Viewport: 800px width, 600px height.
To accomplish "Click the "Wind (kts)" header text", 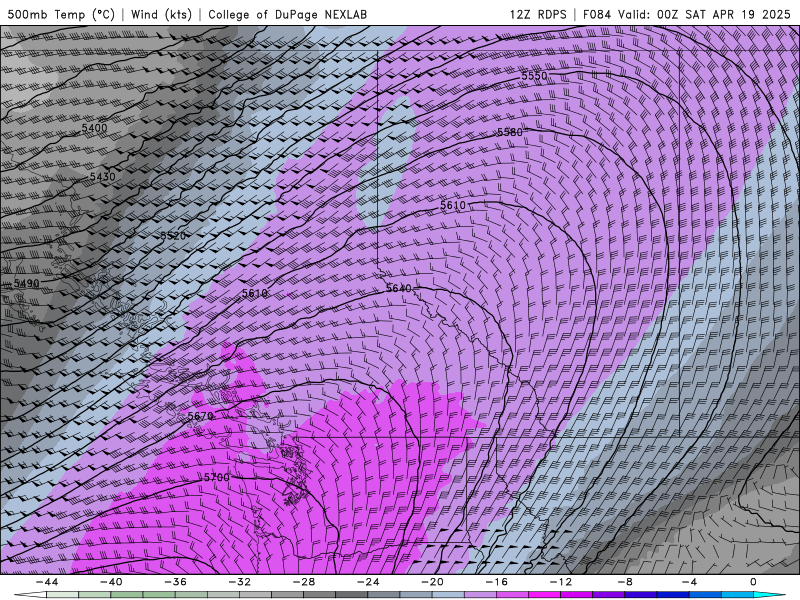I will pos(161,14).
